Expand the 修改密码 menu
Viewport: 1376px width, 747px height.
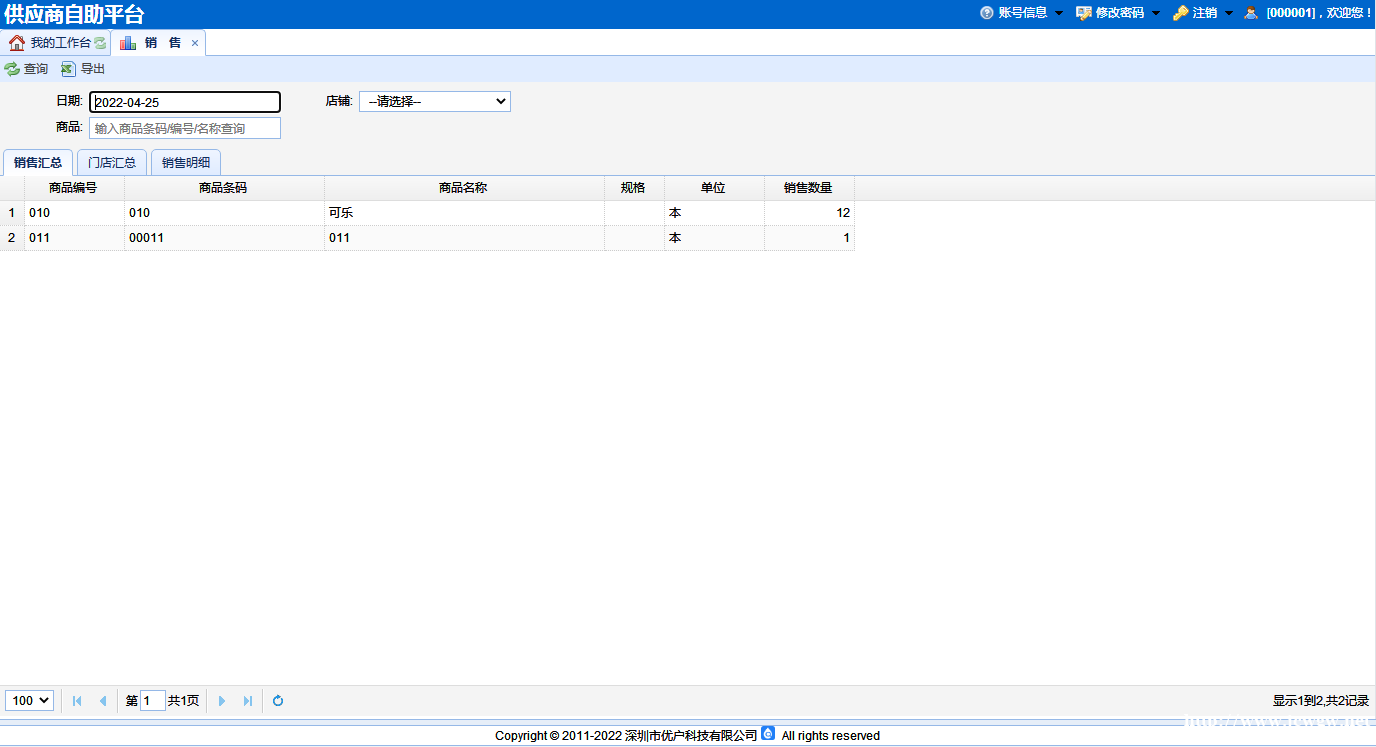coord(1118,13)
